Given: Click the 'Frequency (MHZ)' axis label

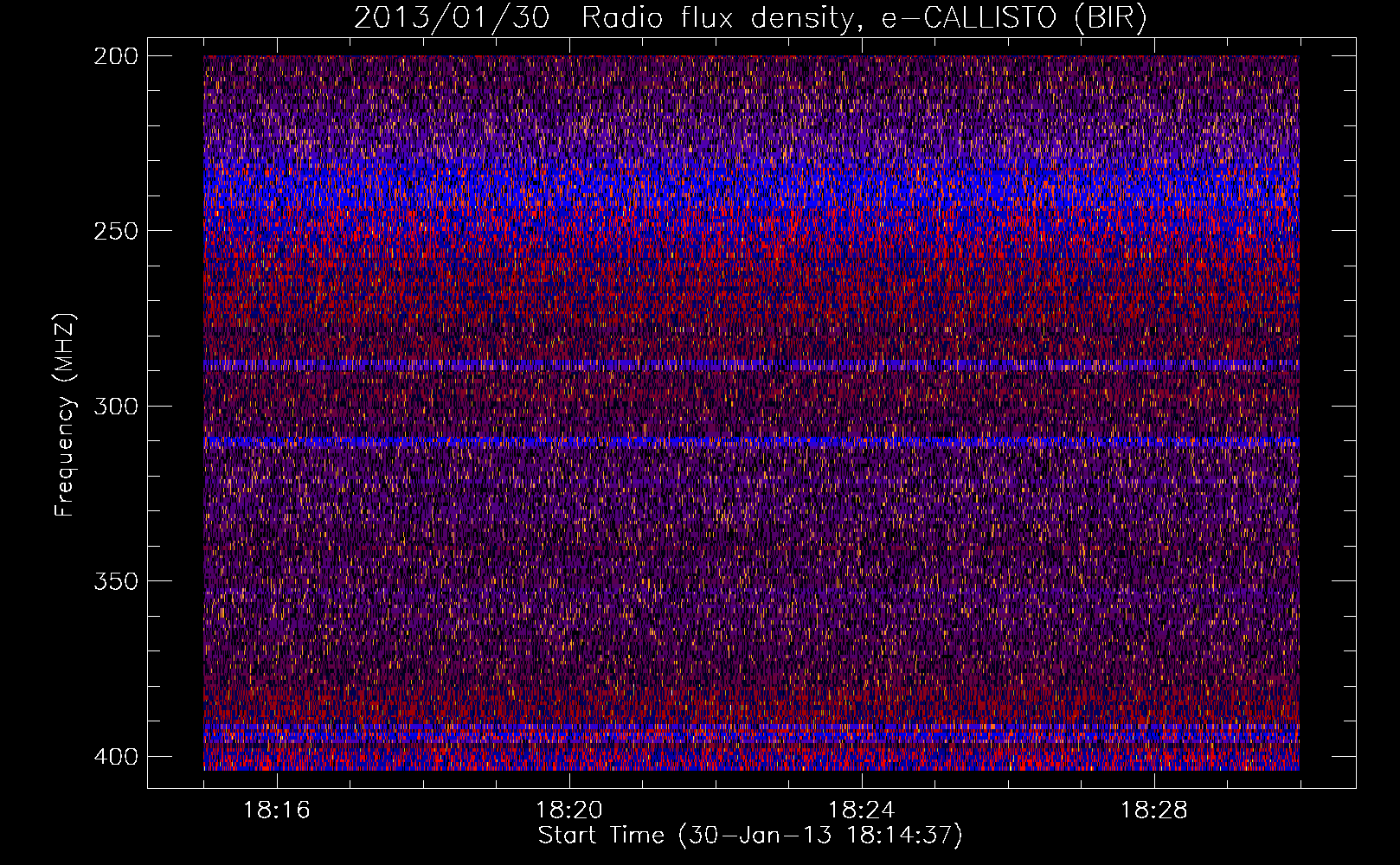Looking at the screenshot, I should (65, 414).
